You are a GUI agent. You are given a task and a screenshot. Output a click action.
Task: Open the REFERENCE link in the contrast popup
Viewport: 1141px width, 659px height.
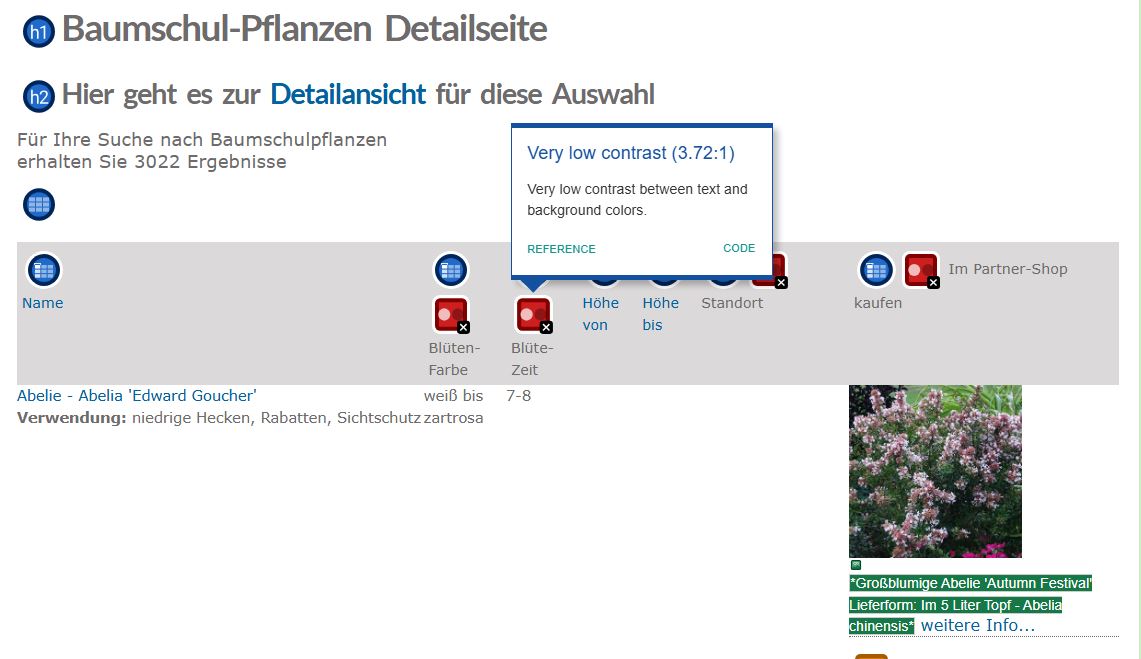click(x=561, y=248)
